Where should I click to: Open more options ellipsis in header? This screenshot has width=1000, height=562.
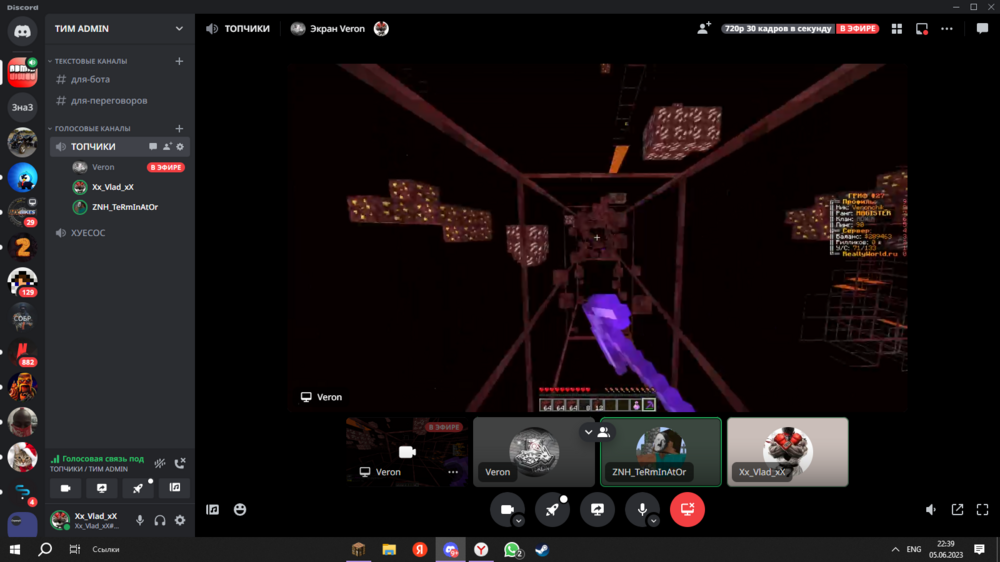[947, 29]
